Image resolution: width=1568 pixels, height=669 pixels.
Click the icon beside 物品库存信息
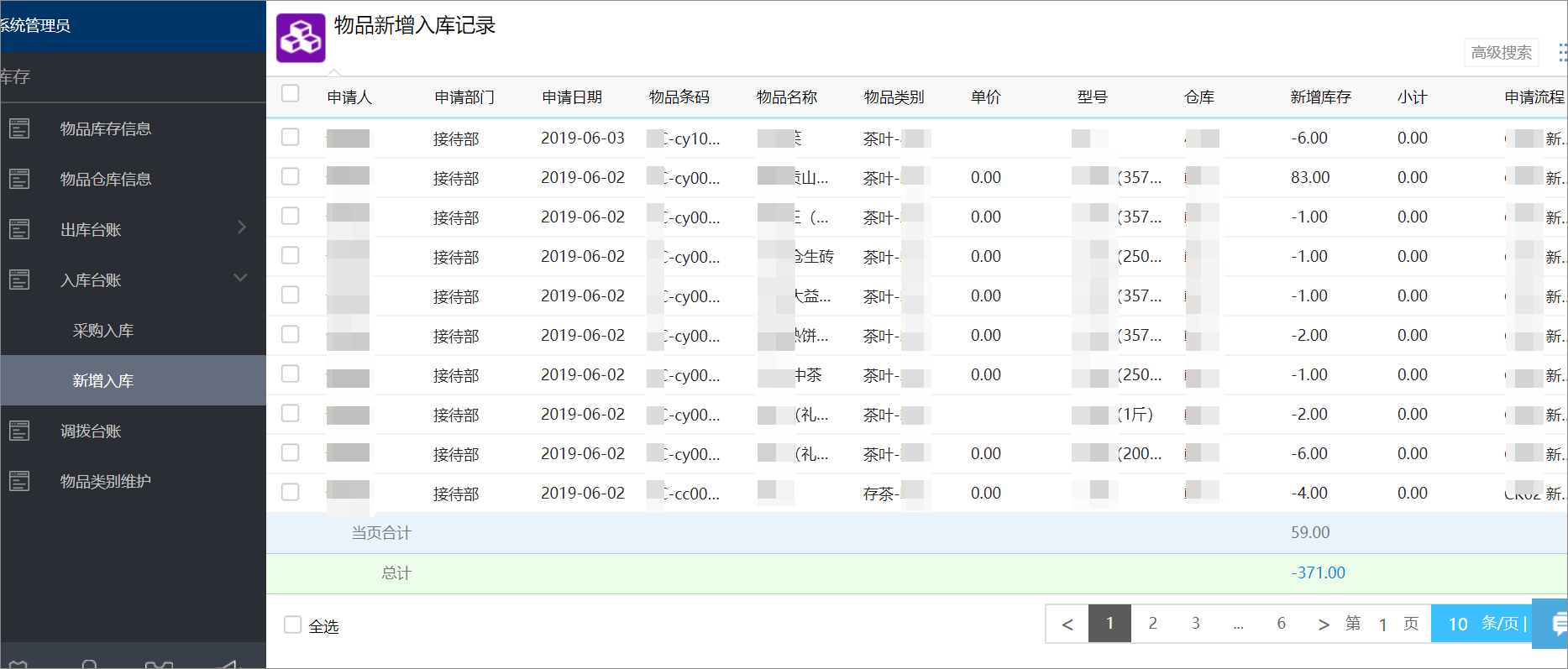pos(19,128)
